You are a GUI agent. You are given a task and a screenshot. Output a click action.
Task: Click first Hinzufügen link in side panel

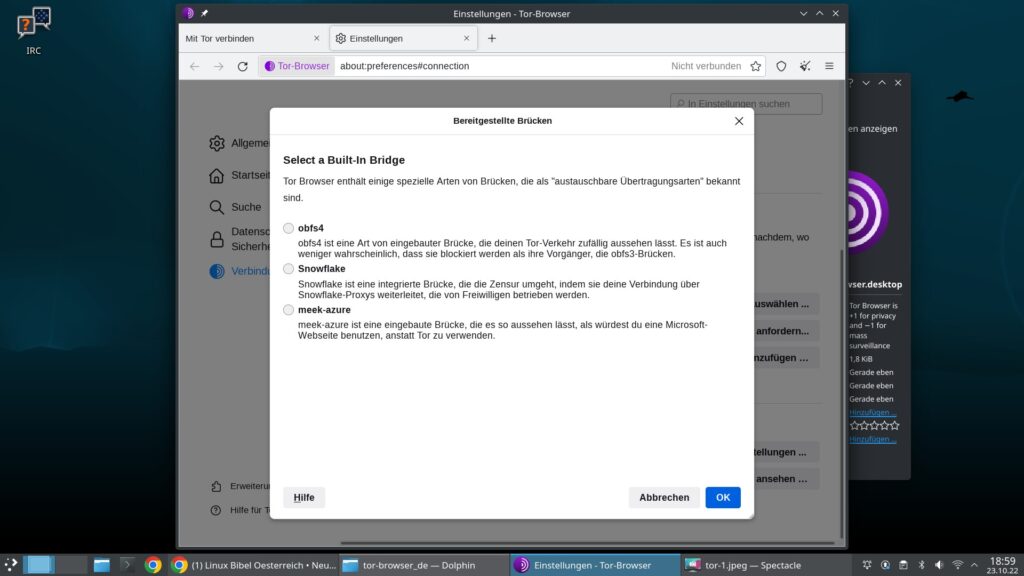click(x=872, y=412)
